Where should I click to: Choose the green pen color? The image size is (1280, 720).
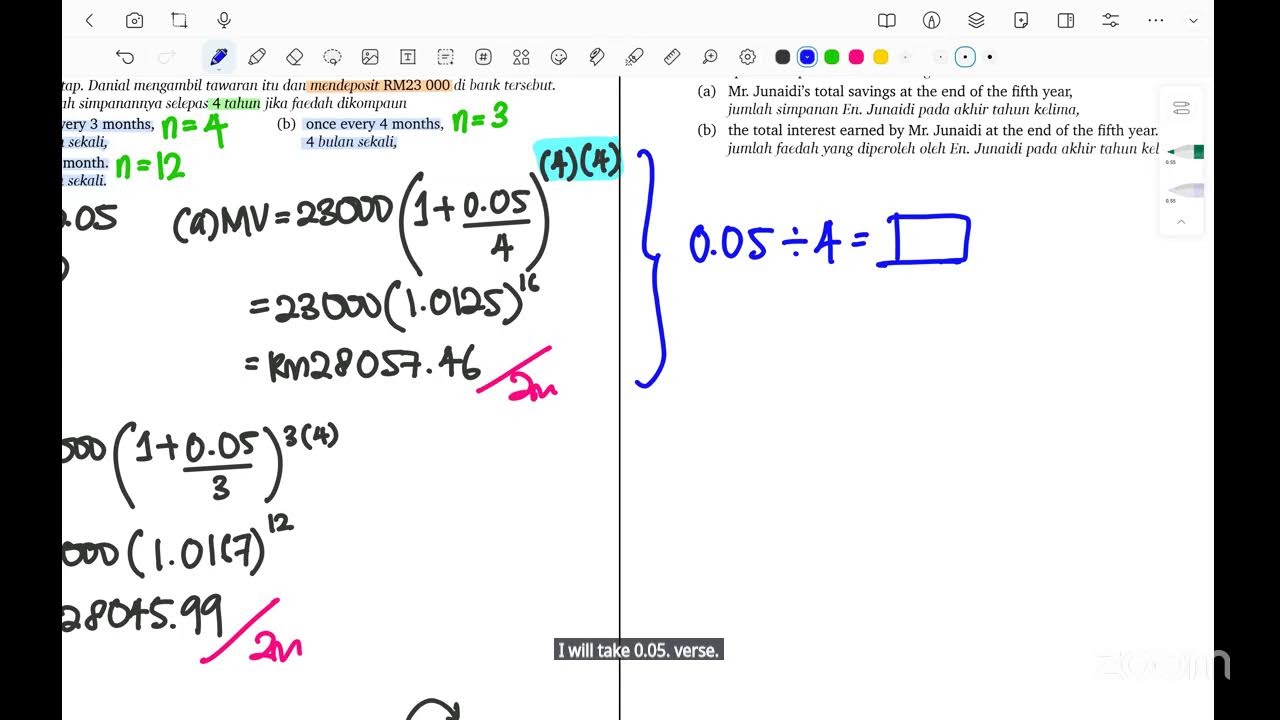click(x=831, y=57)
